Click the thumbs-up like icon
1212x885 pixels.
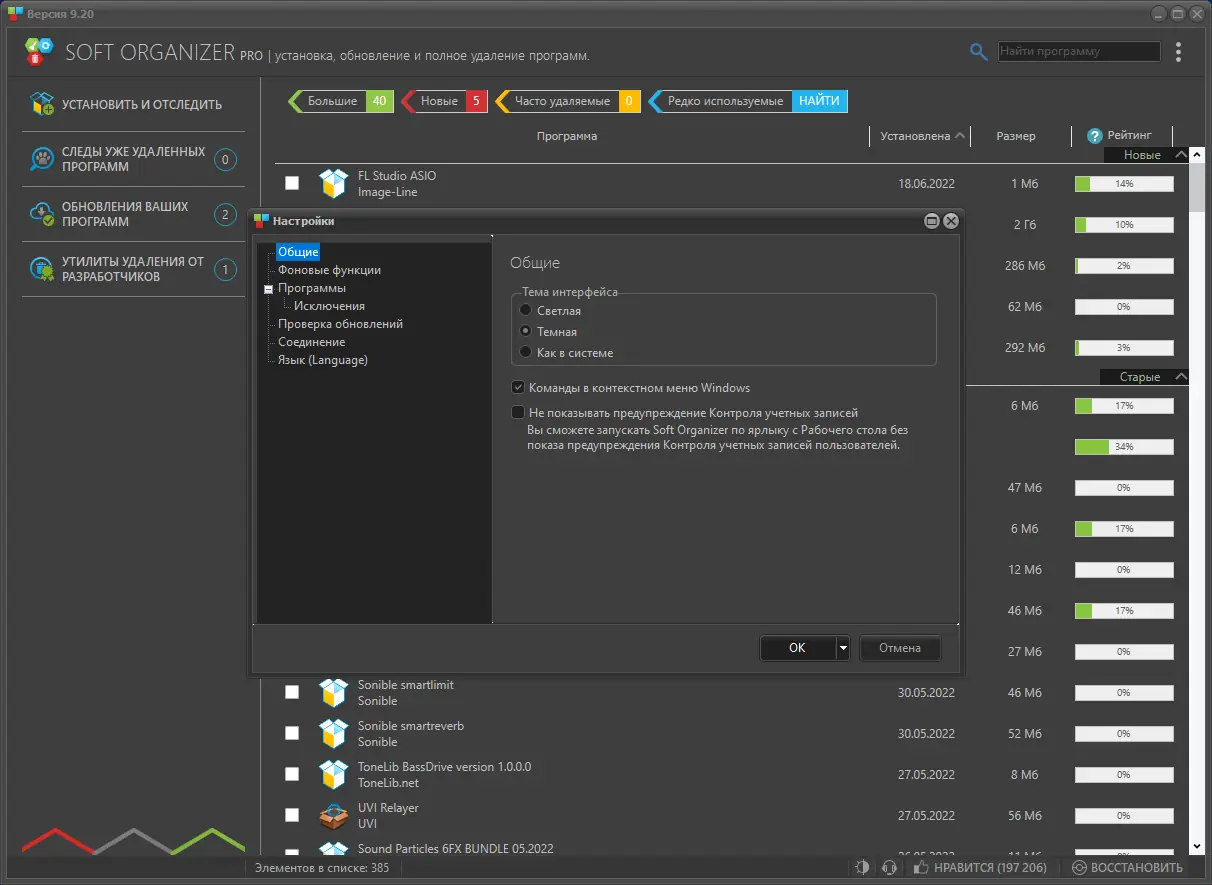(922, 867)
